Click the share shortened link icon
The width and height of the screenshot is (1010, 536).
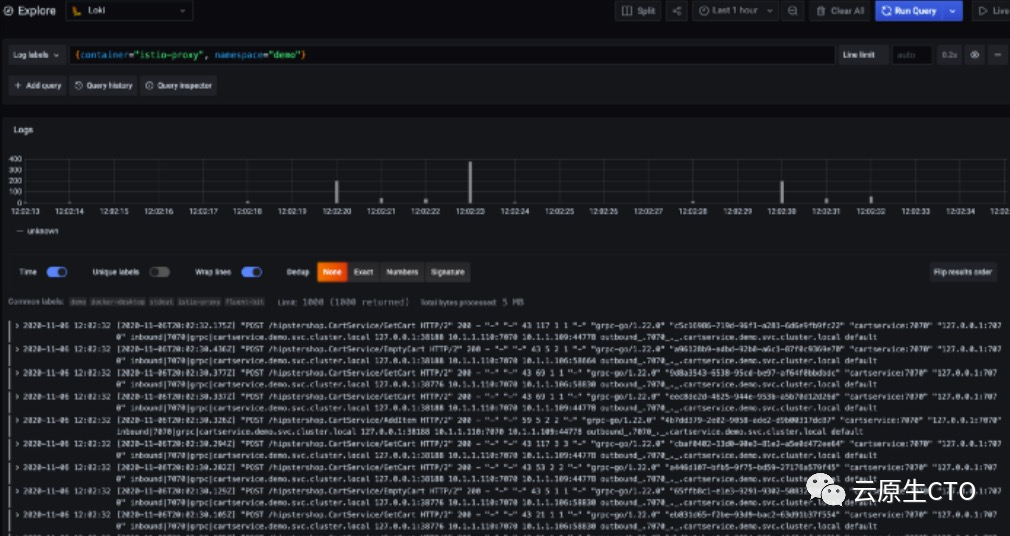676,11
